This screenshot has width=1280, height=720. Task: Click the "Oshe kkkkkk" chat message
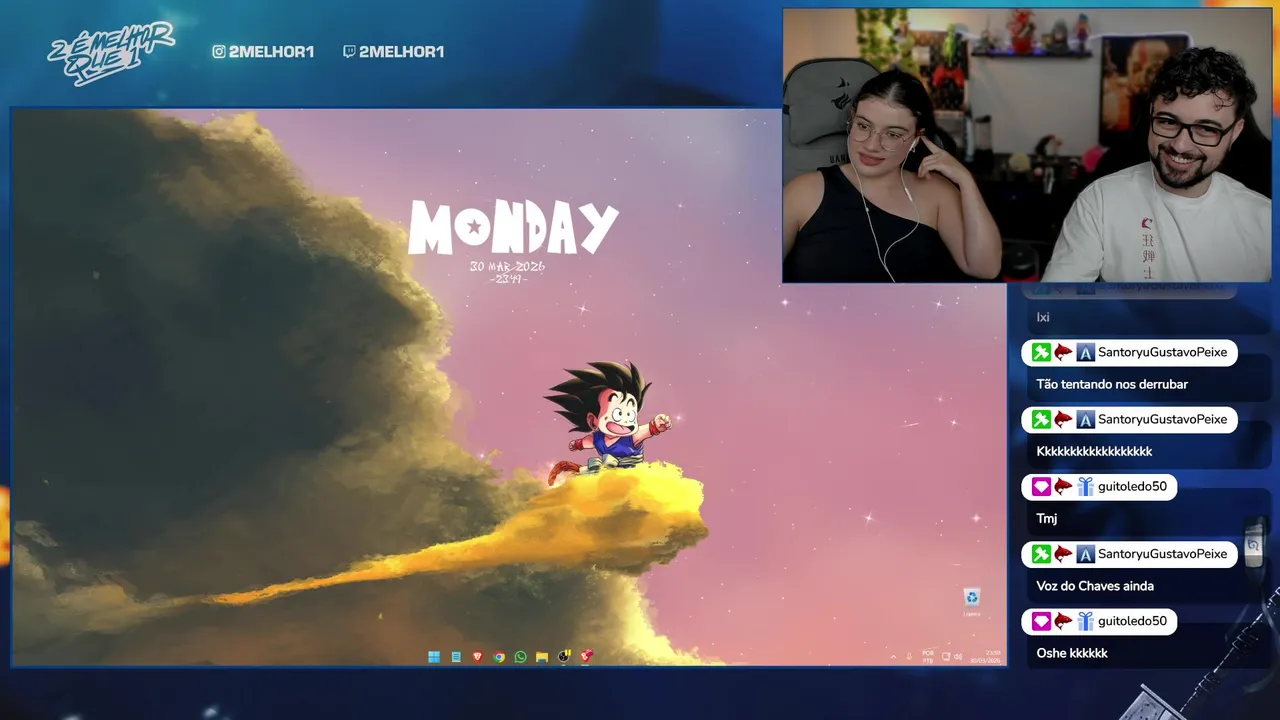1072,653
